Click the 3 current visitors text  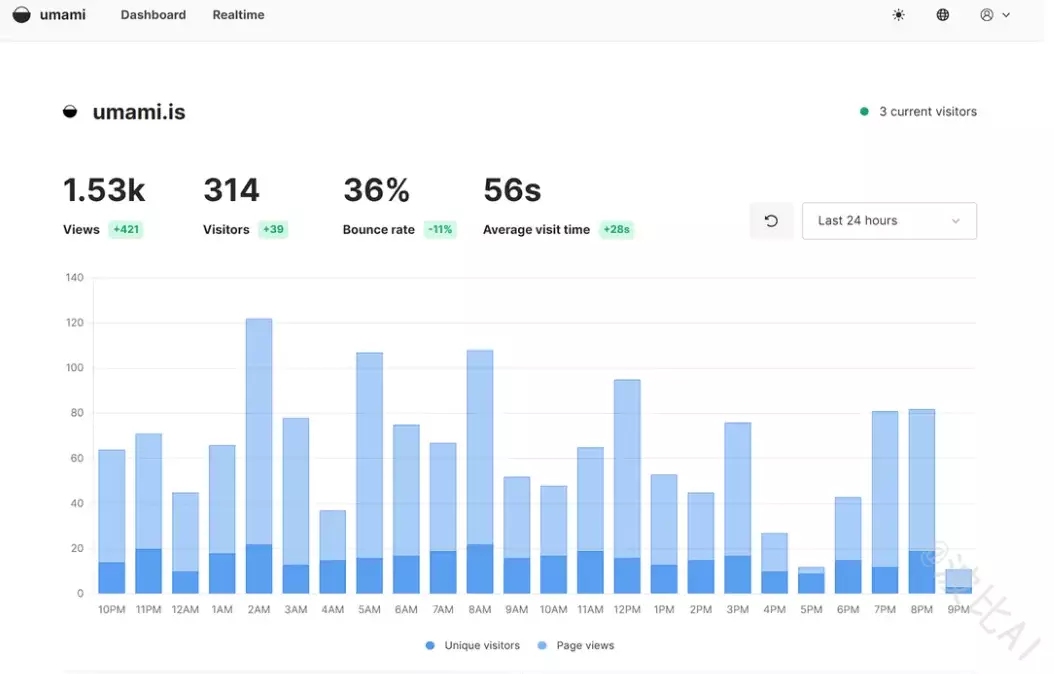coord(928,112)
